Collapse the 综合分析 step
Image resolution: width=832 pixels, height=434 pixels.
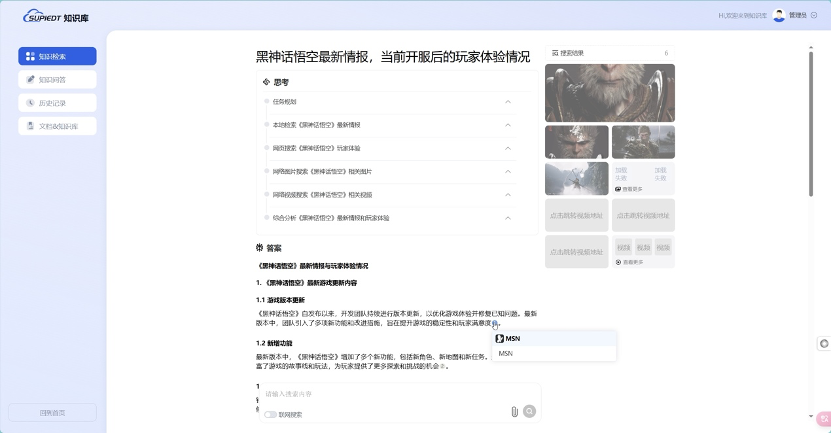tap(508, 218)
